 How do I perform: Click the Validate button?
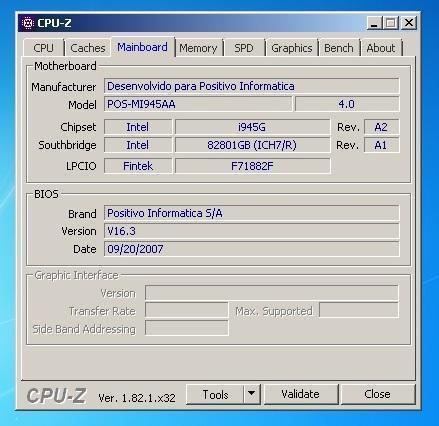pyautogui.click(x=301, y=394)
